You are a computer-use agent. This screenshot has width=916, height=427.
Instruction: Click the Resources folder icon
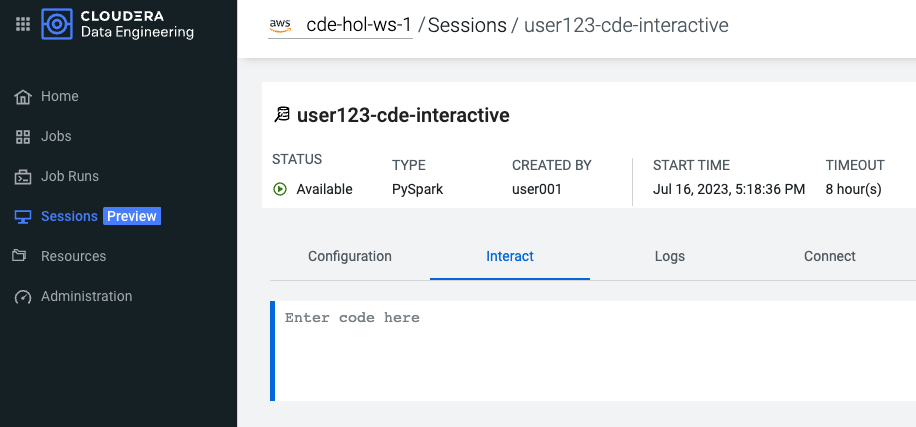coord(20,256)
